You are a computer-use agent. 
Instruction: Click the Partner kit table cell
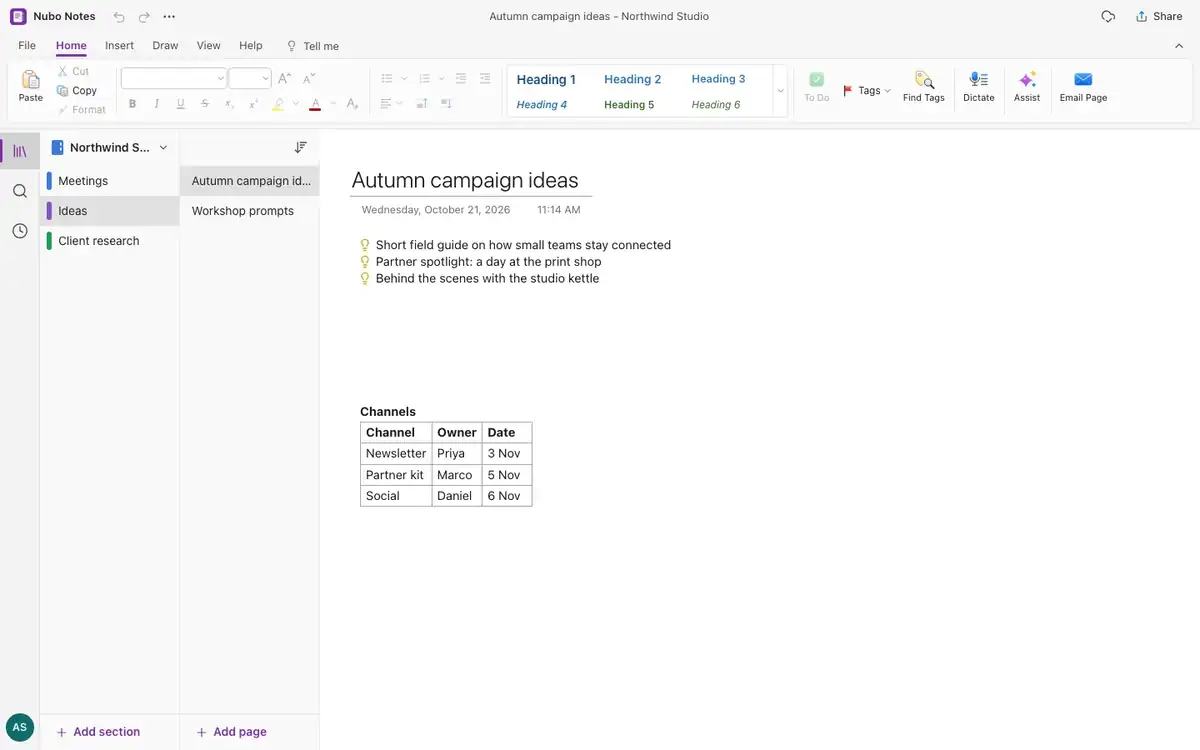point(395,475)
